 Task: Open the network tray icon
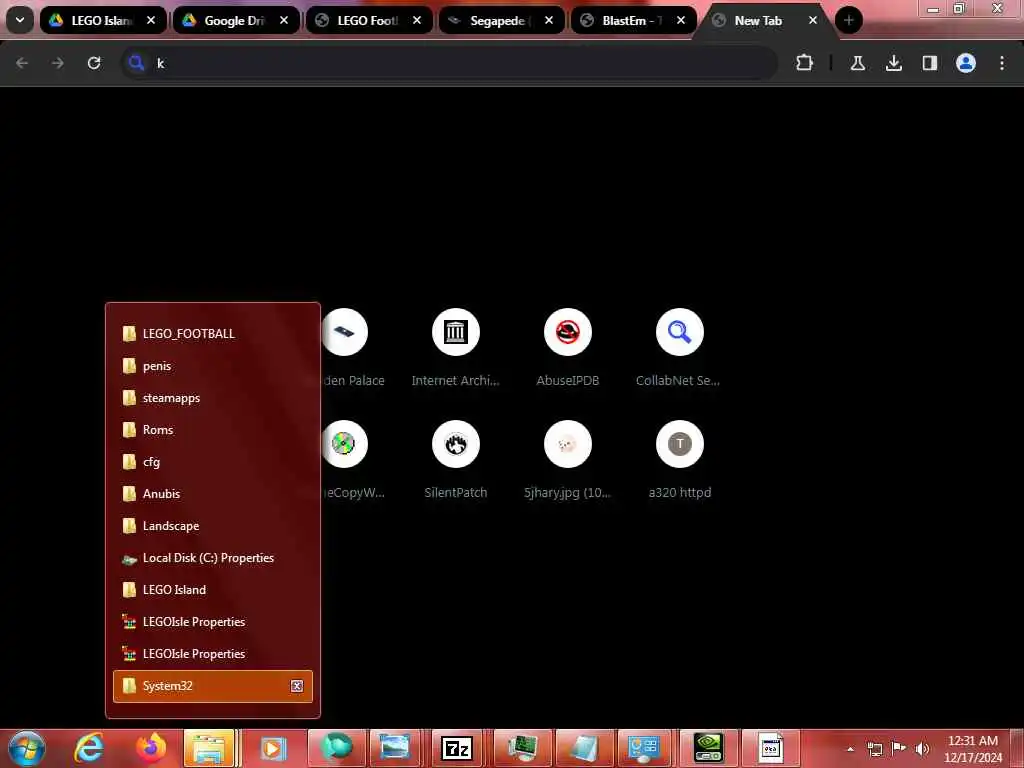(x=875, y=749)
